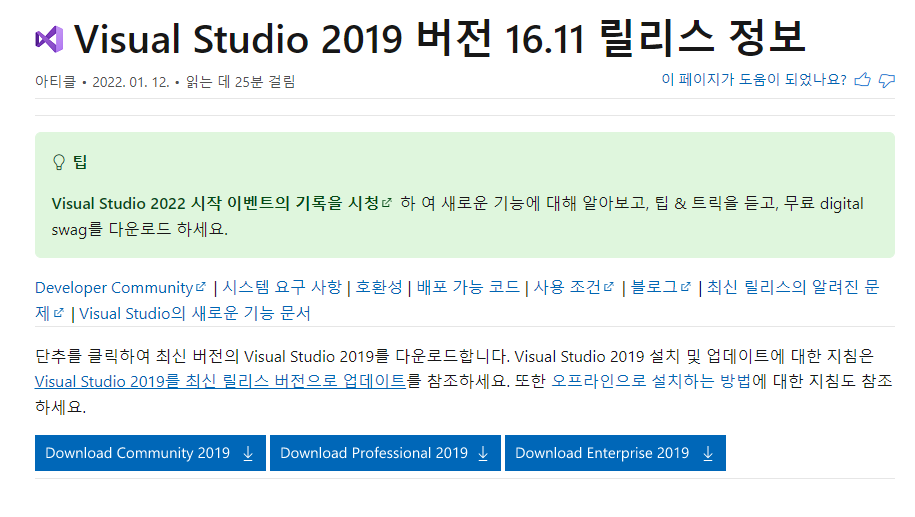Open the 배포 가능 코드 link
The height and width of the screenshot is (517, 915).
[x=468, y=288]
